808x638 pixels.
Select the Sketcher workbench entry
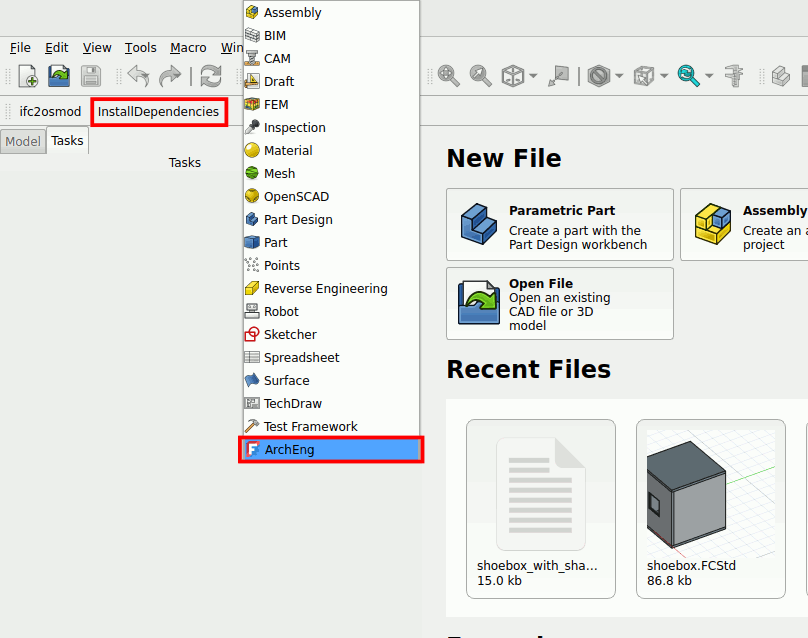[x=289, y=335]
